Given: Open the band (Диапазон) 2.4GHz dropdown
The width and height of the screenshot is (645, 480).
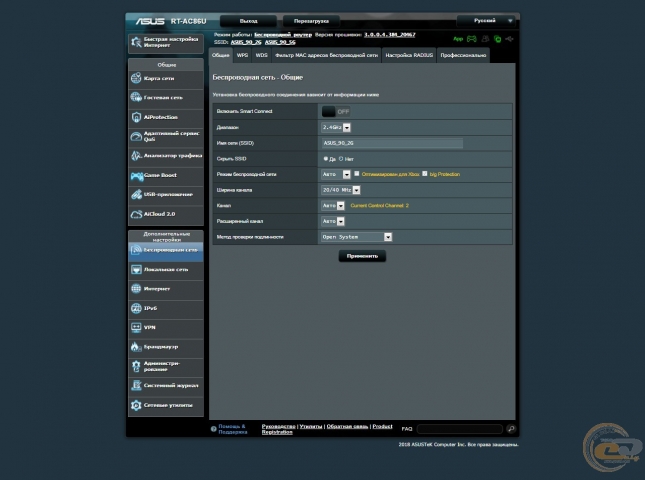Looking at the screenshot, I should (336, 128).
